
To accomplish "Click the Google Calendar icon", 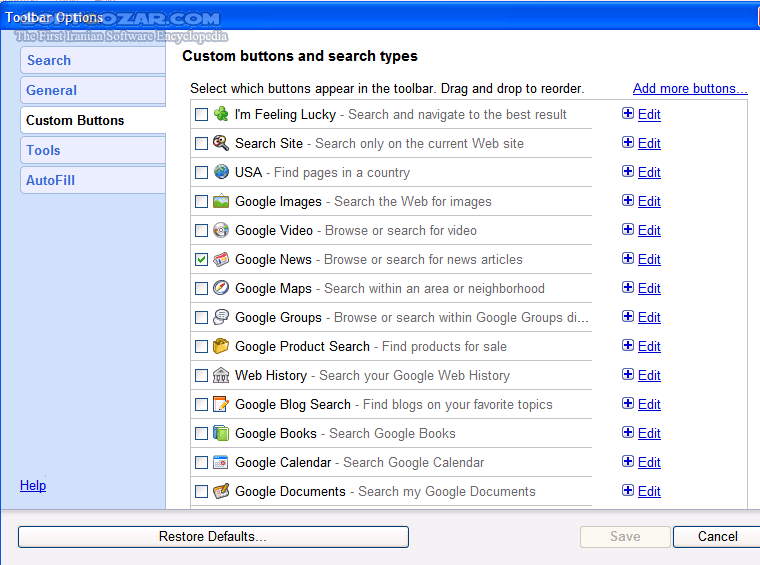I will [221, 462].
